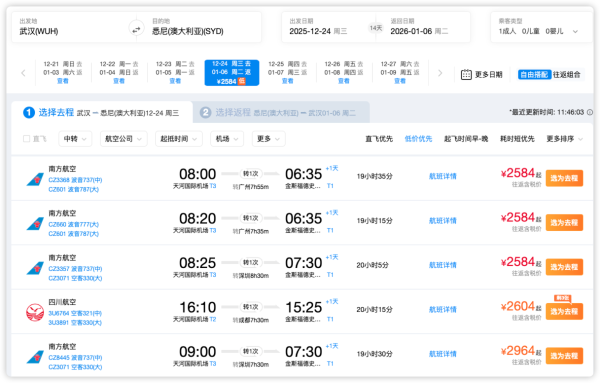Image resolution: width=600 pixels, height=383 pixels.
Task: Select the 12-25 周四 date tab
Action: click(x=287, y=72)
